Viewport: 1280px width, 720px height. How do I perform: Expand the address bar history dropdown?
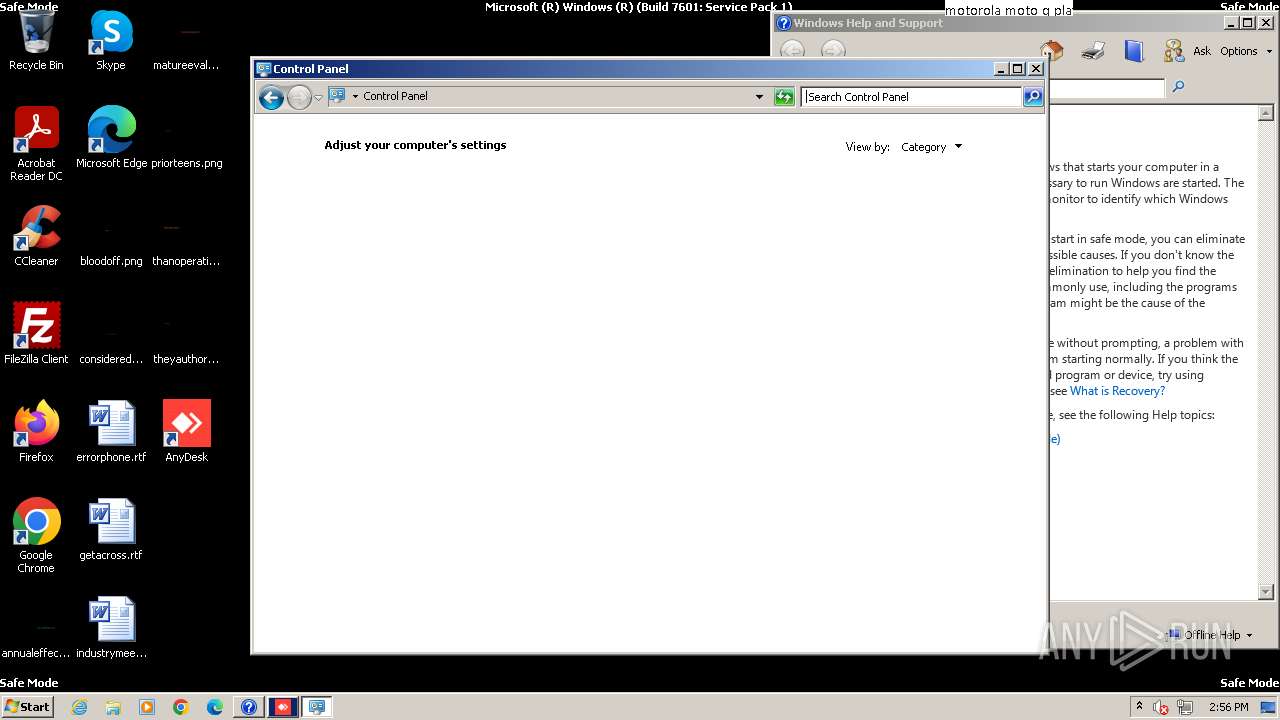[x=759, y=97]
